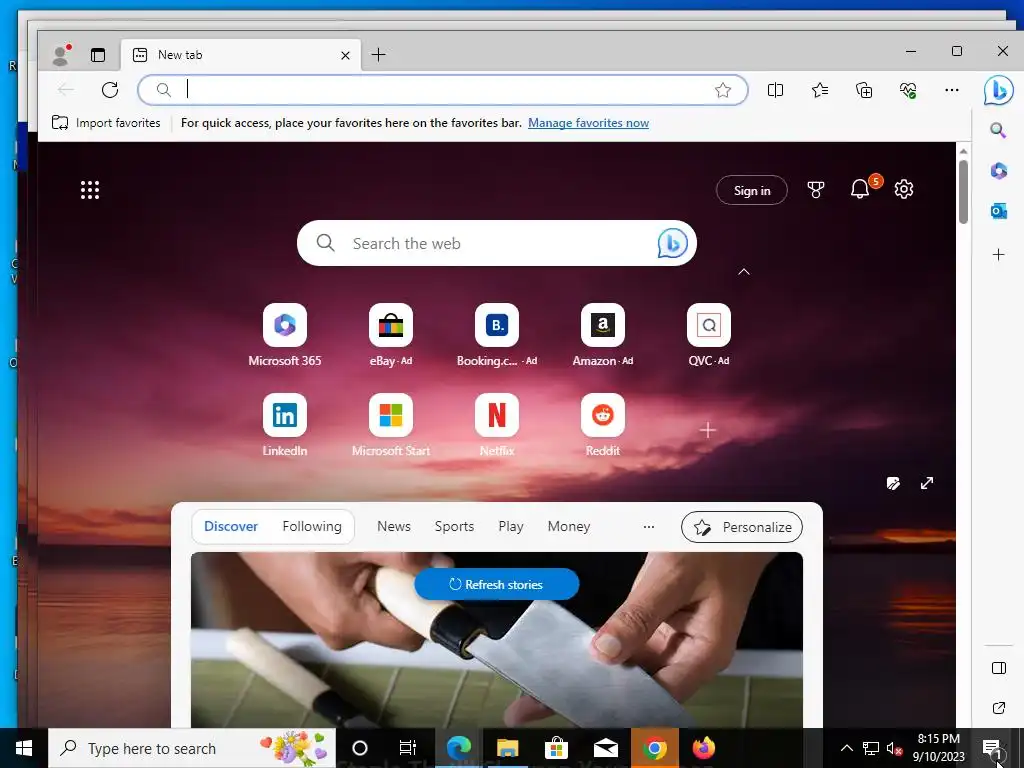Image resolution: width=1024 pixels, height=768 pixels.
Task: Close the New tab tab
Action: point(345,56)
